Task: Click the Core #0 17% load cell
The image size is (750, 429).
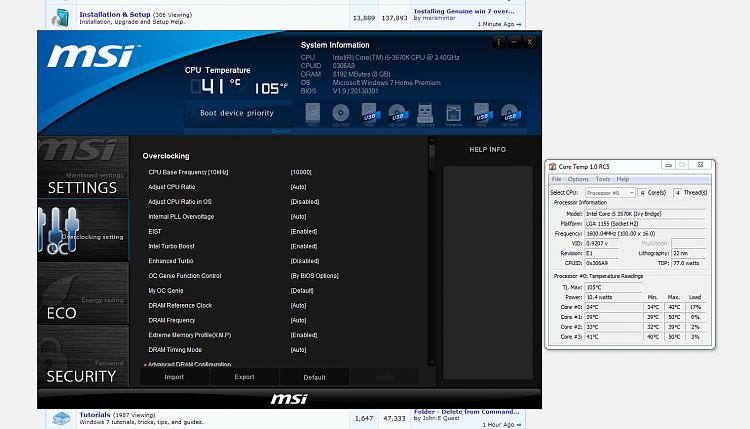Action: click(x=695, y=307)
